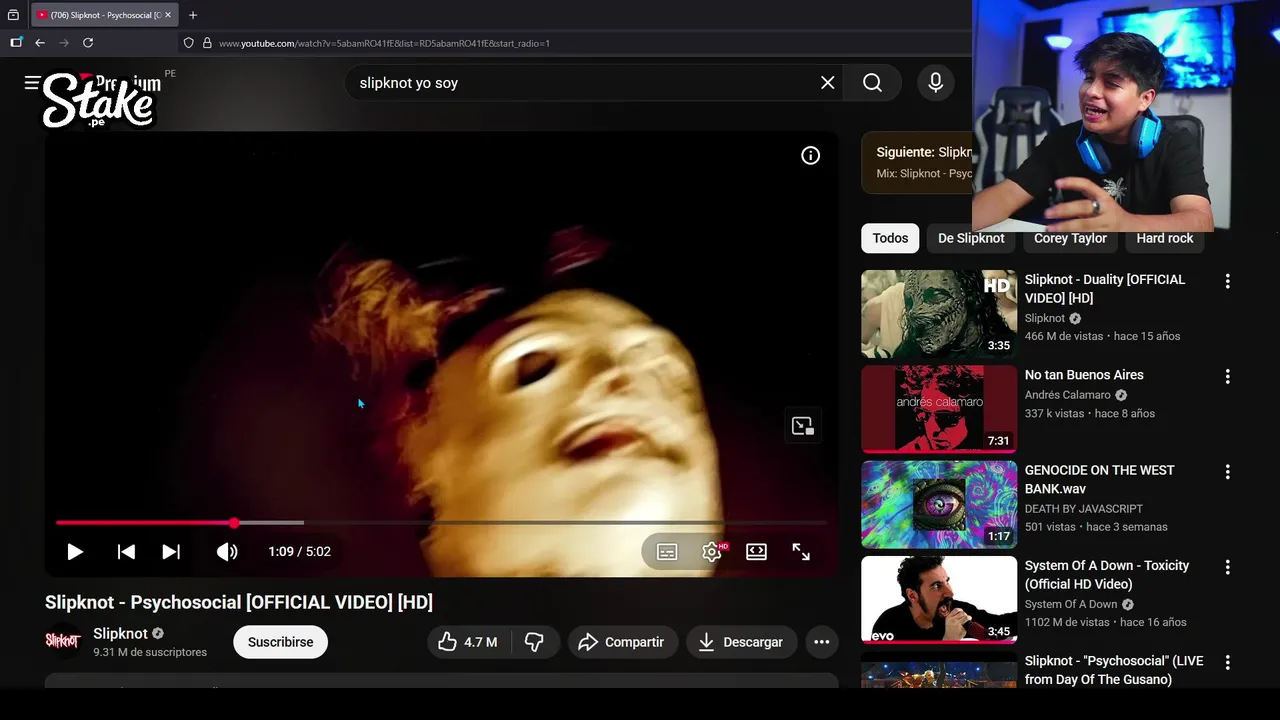Mute the player volume
Image resolution: width=1280 pixels, height=720 pixels.
tap(227, 552)
